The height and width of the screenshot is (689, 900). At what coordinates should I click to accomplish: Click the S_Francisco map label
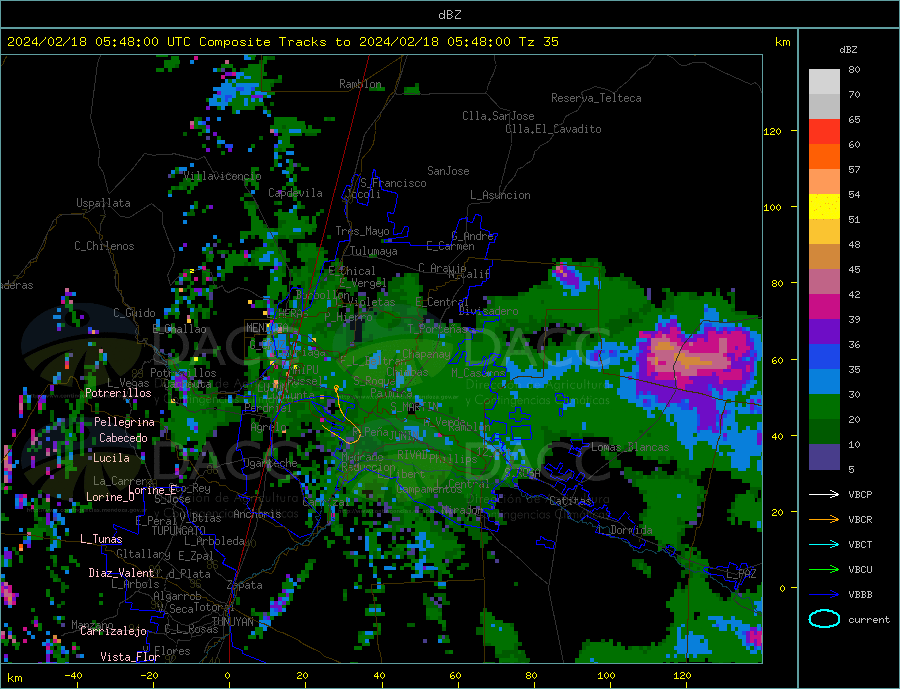393,183
